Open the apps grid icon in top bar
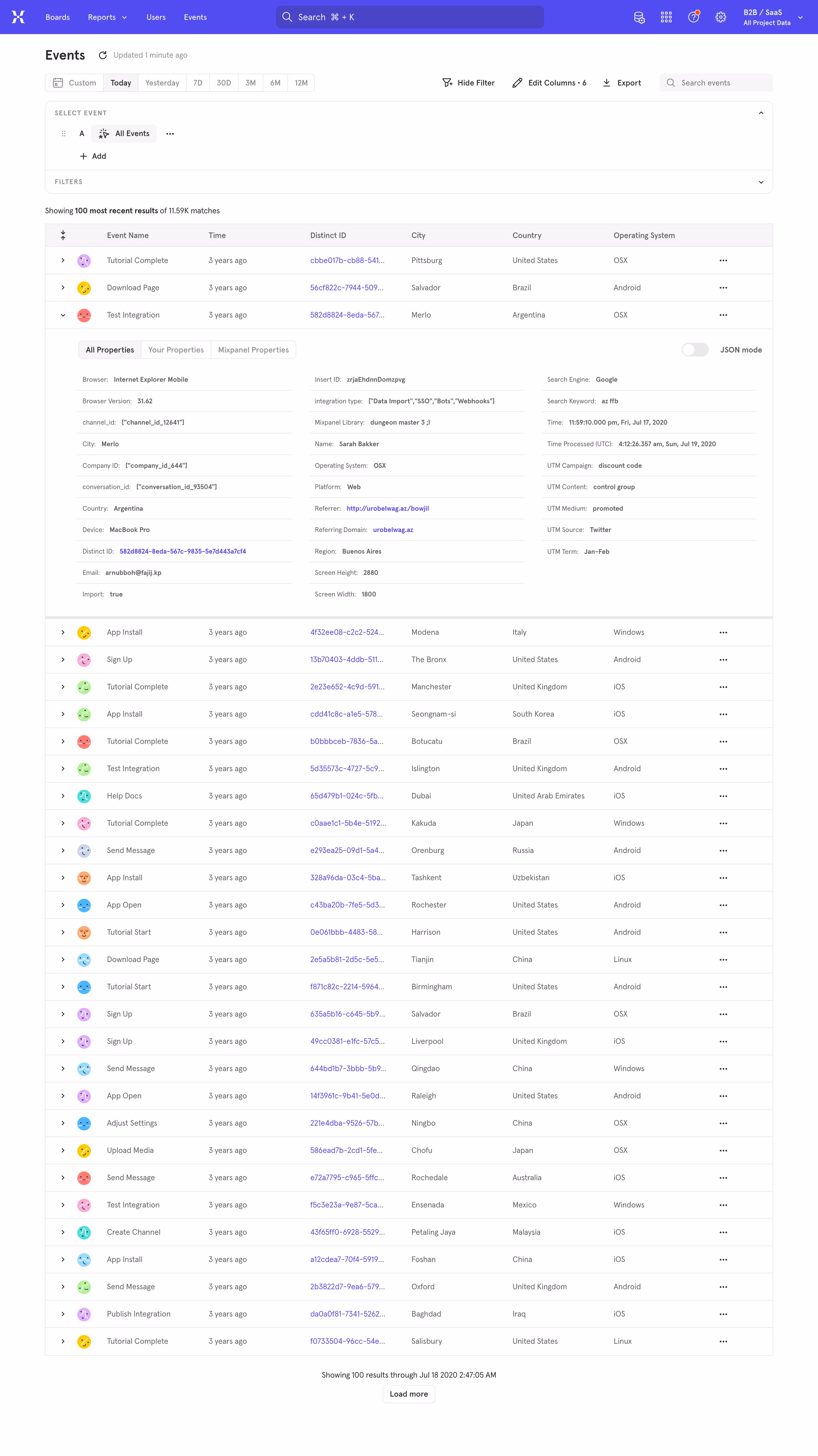This screenshot has height=1456, width=818. pyautogui.click(x=666, y=17)
